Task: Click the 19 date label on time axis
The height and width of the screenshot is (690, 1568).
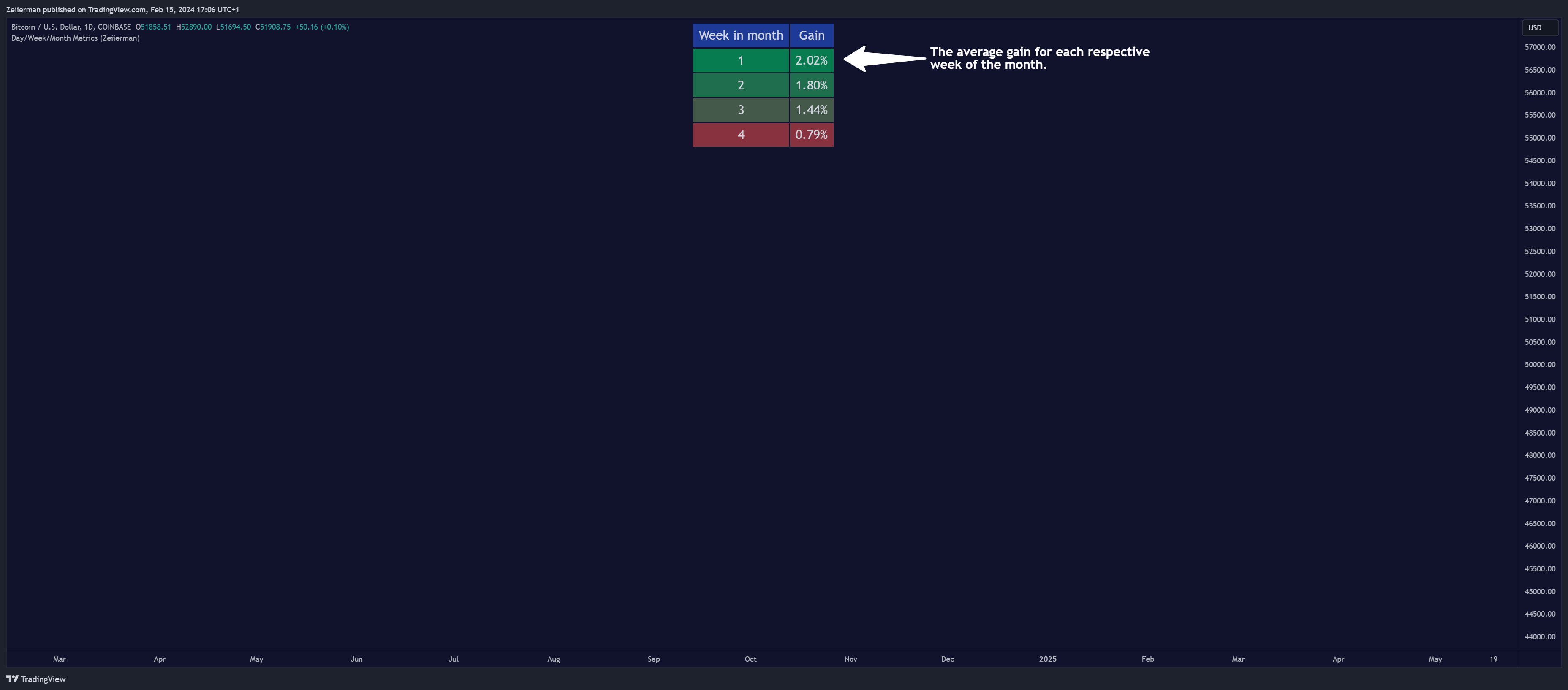Action: [x=1493, y=659]
